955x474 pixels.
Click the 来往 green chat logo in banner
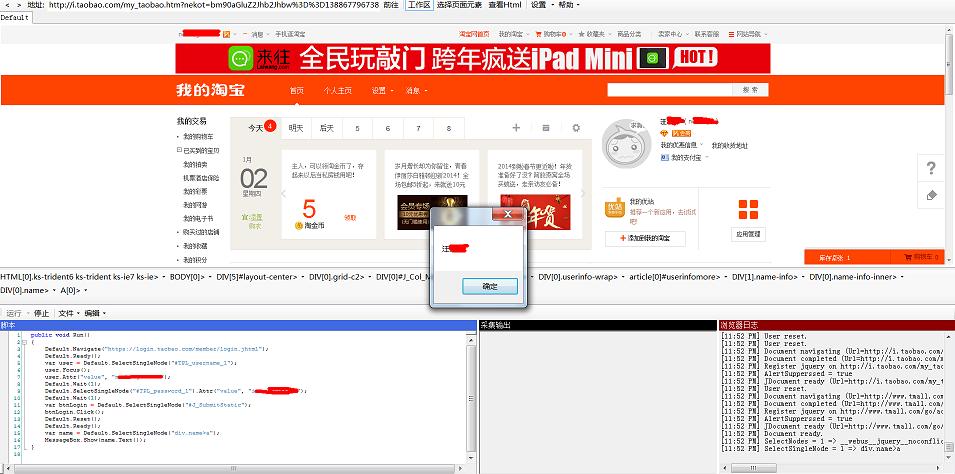pos(241,58)
